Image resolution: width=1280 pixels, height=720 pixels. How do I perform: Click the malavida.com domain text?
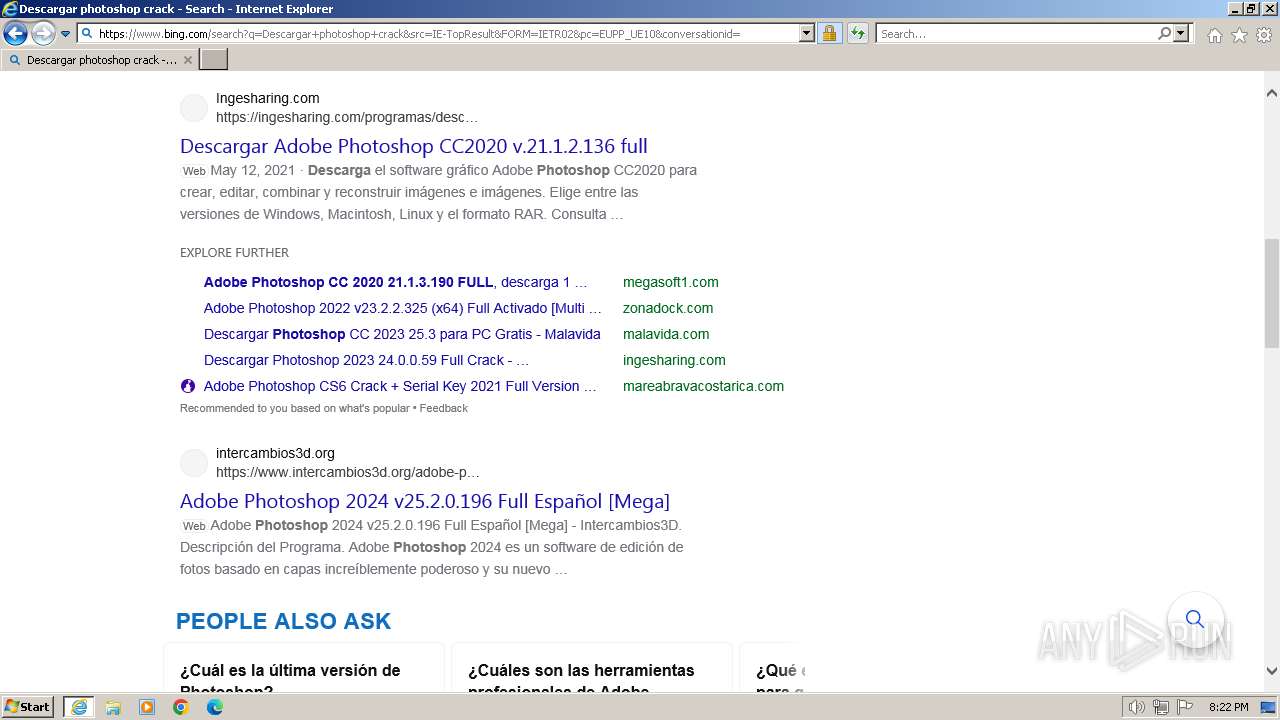(666, 334)
